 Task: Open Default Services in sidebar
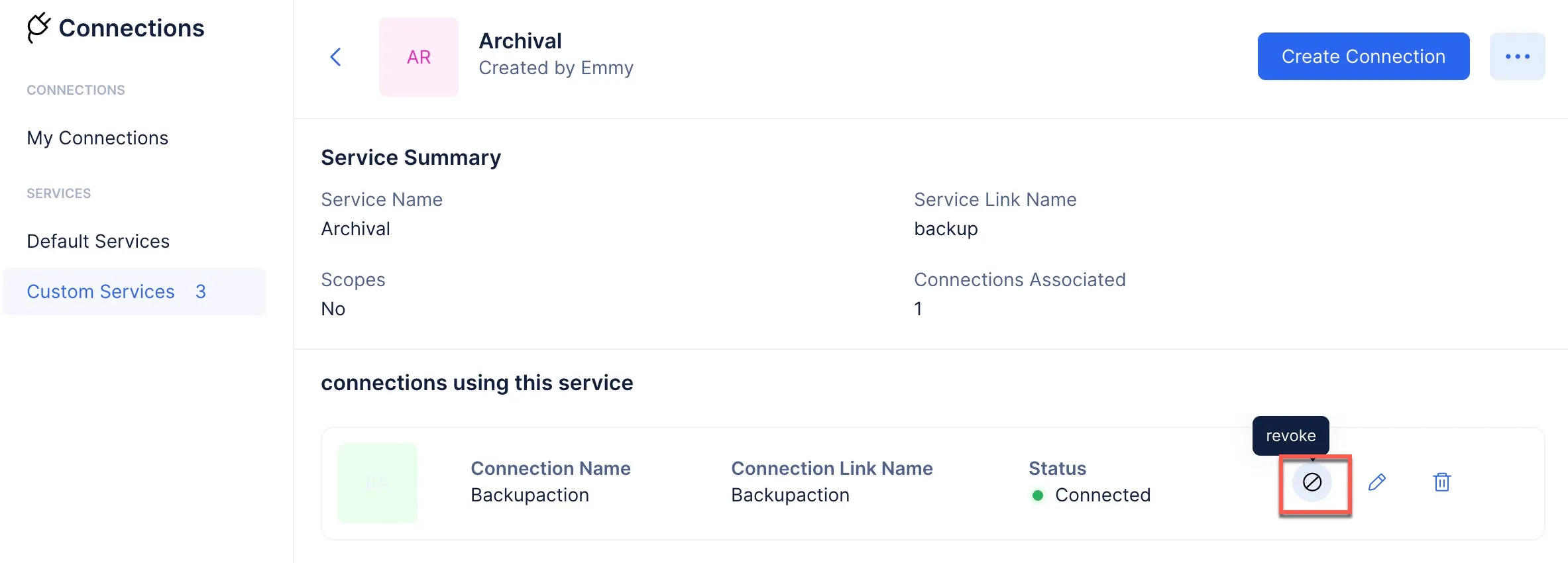[98, 241]
